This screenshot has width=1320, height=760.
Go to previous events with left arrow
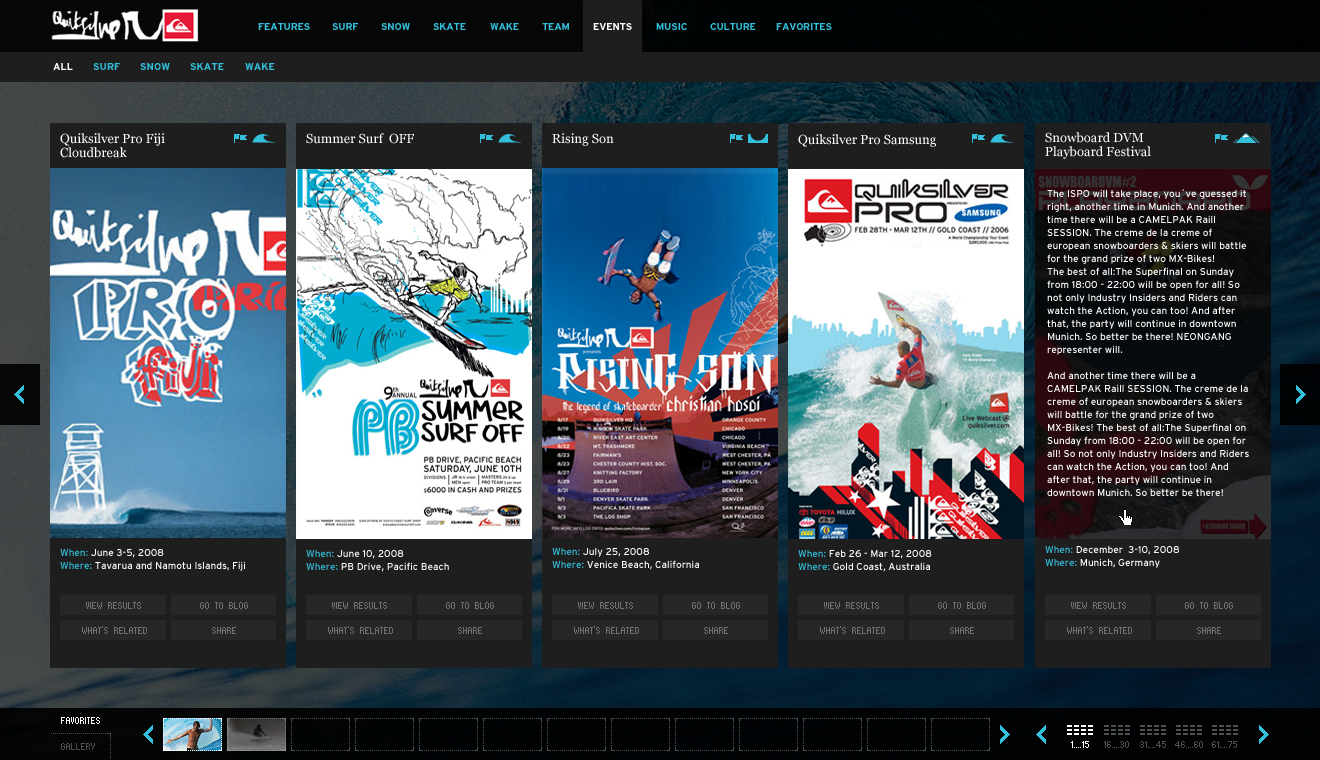click(x=20, y=395)
